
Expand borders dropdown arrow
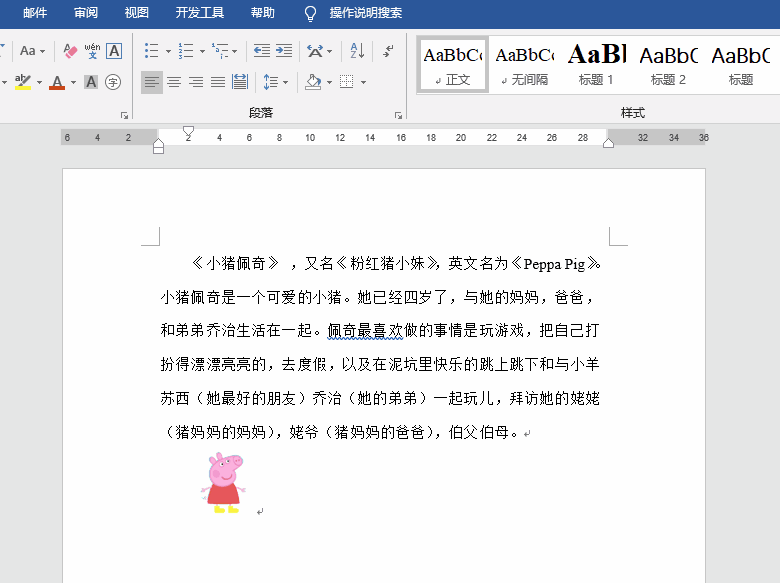[x=364, y=82]
